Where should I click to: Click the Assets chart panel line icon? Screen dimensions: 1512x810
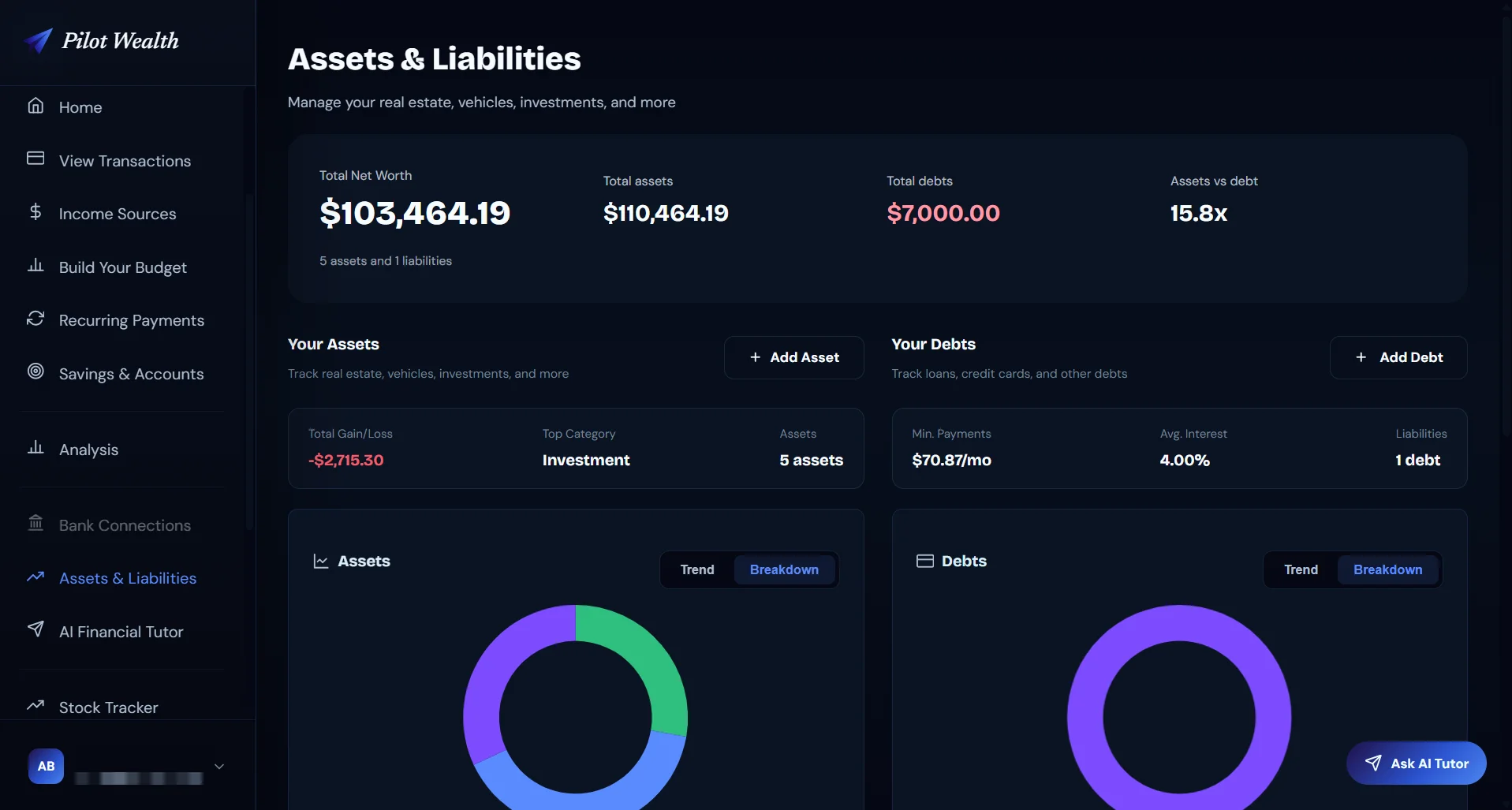321,561
